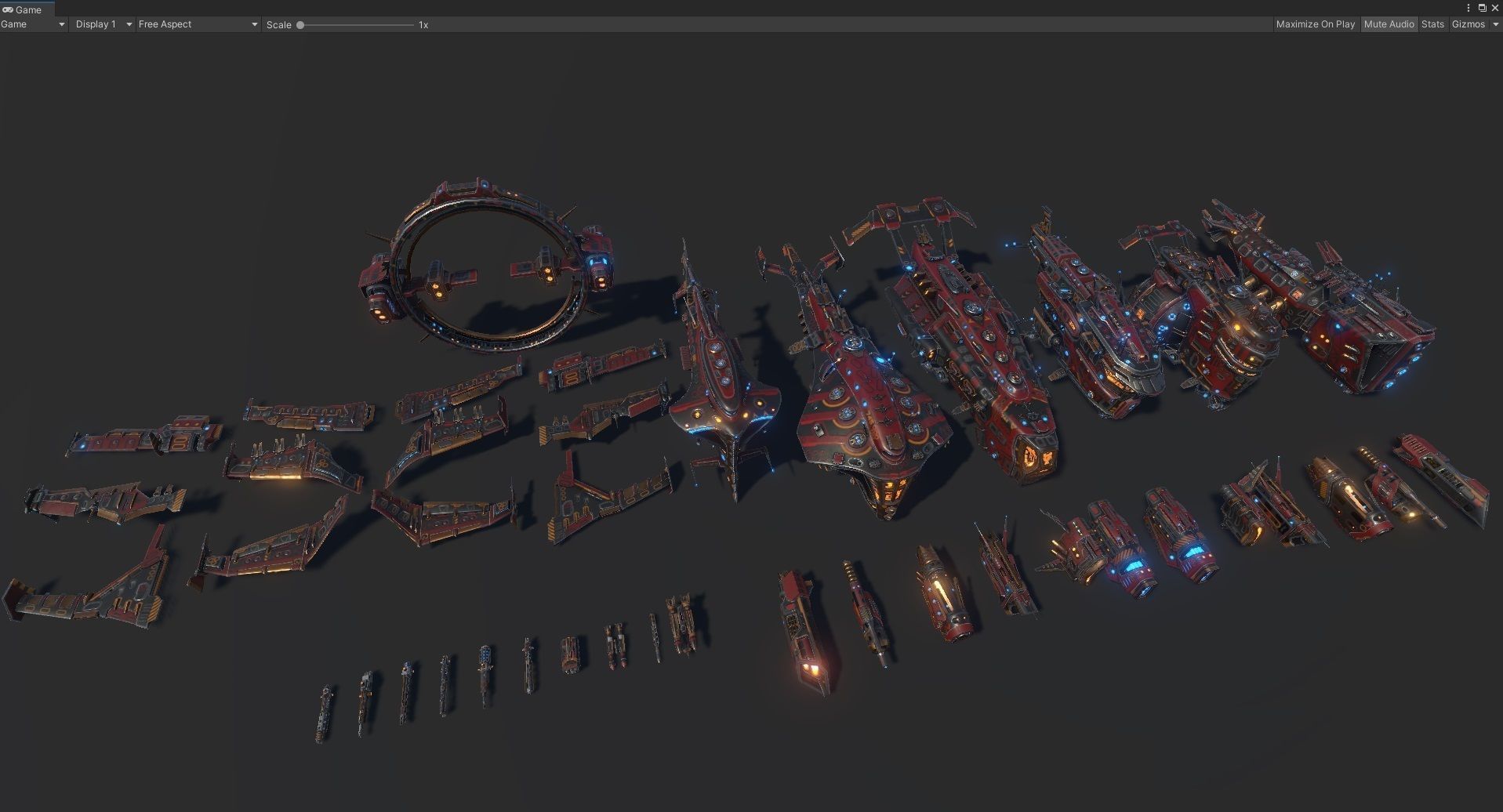Image resolution: width=1503 pixels, height=812 pixels.
Task: Open the Game window three-dot options menu
Action: tap(1469, 8)
